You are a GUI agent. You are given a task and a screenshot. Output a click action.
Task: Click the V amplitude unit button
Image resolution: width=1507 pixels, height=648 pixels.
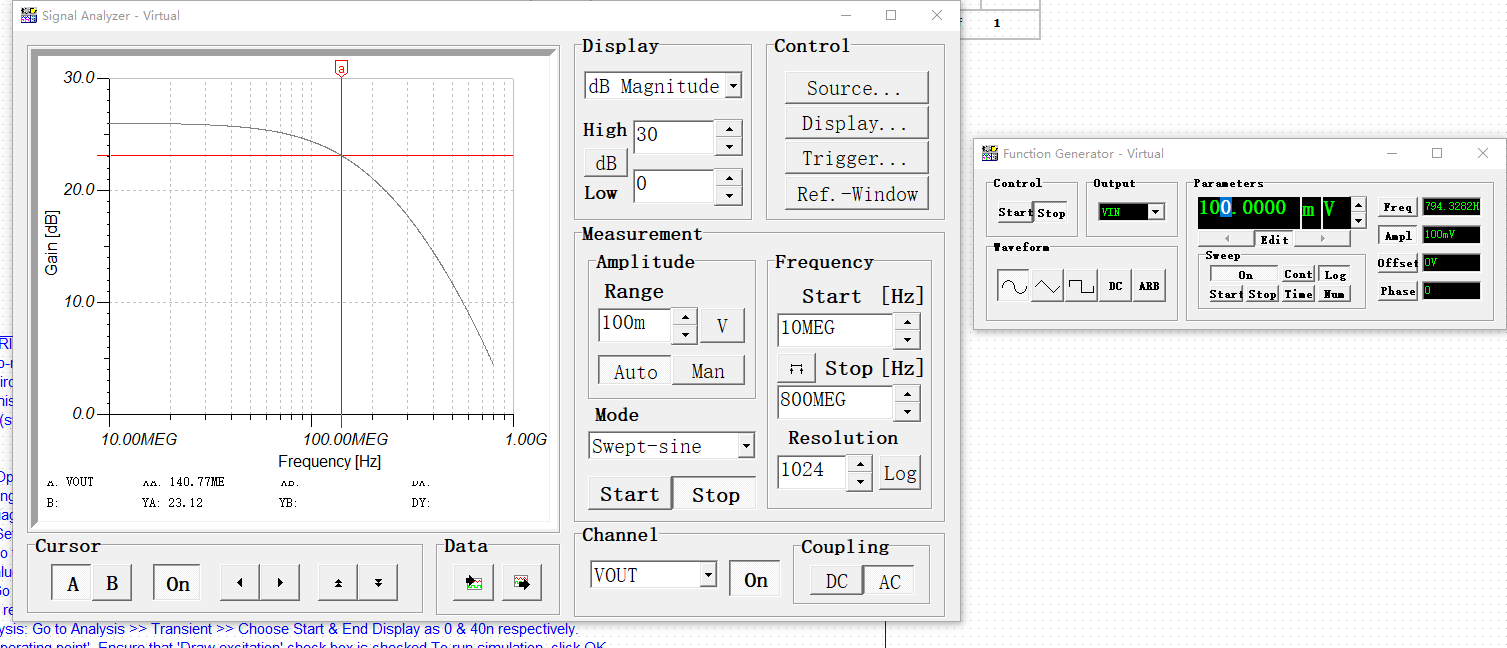(x=722, y=325)
